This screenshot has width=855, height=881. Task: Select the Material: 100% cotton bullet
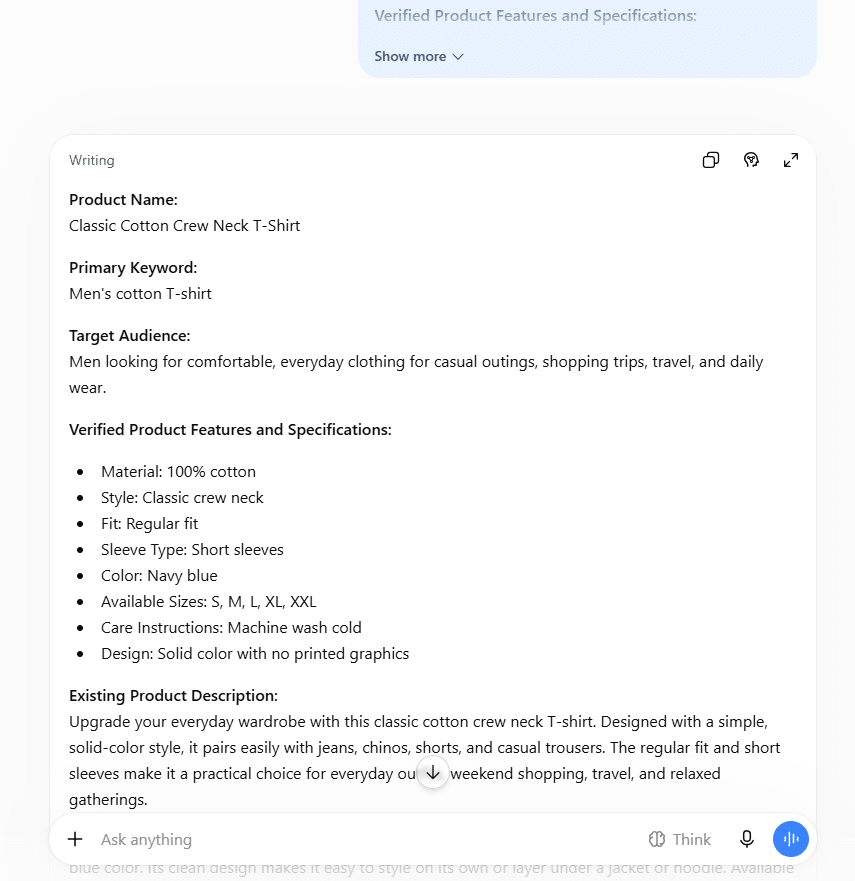pyautogui.click(x=178, y=471)
